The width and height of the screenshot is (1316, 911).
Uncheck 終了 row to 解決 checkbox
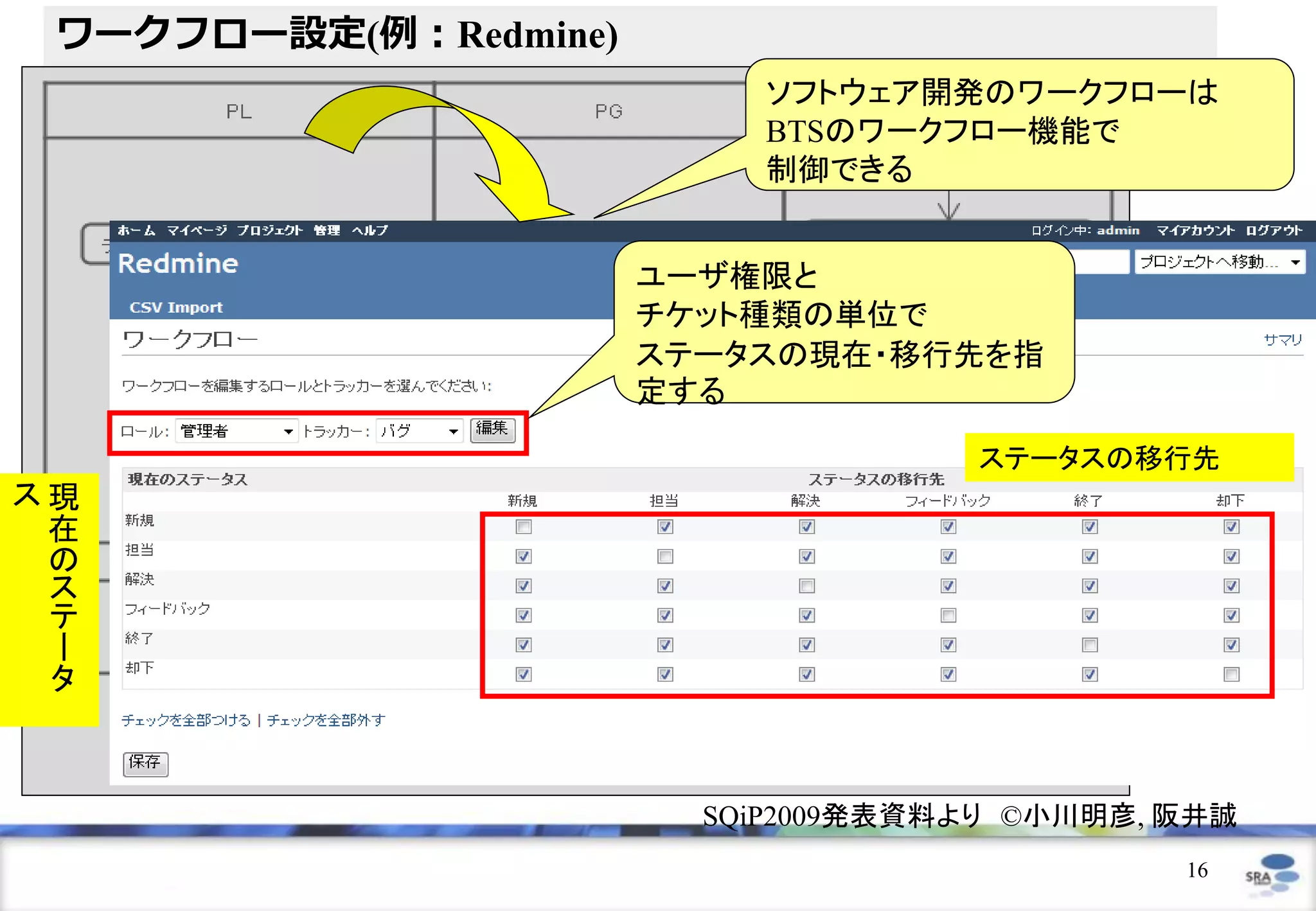pos(807,645)
